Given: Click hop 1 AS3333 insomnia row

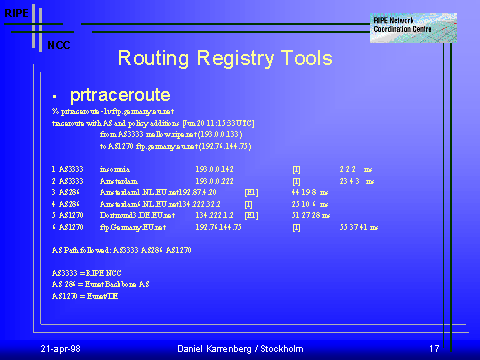Looking at the screenshot, I should [x=212, y=169].
